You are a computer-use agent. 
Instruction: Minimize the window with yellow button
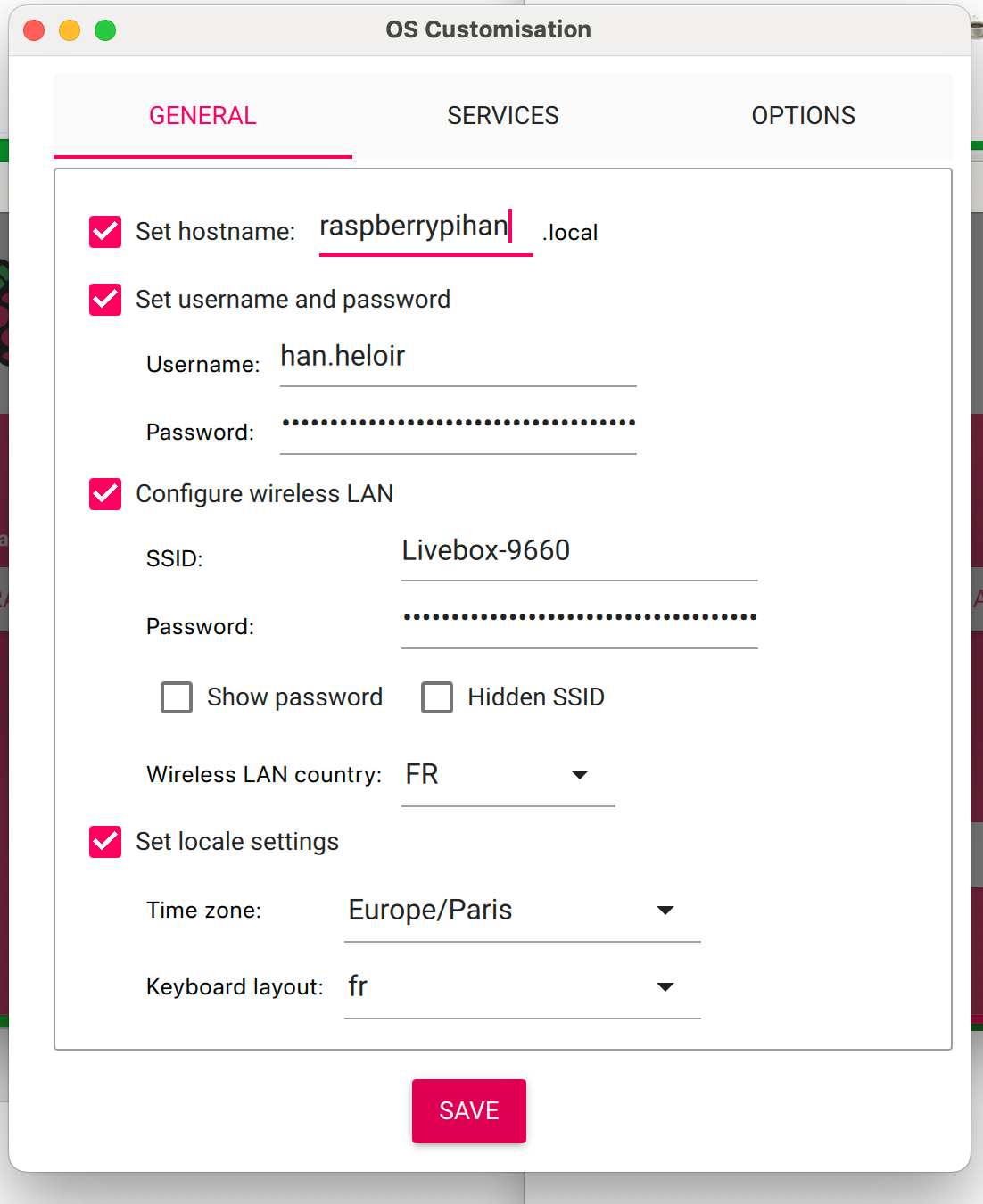70,30
